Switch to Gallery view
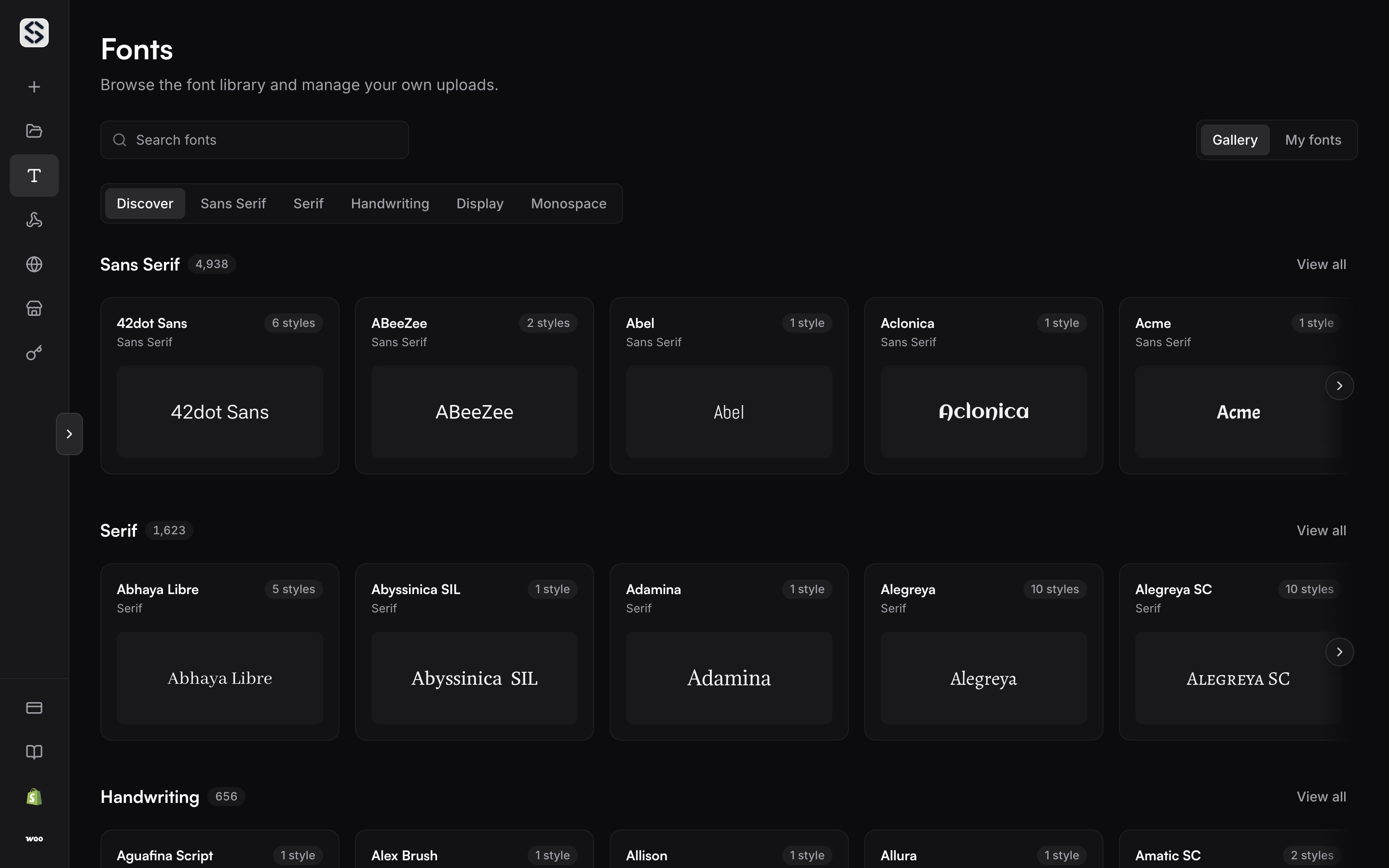The image size is (1389, 868). click(1235, 140)
